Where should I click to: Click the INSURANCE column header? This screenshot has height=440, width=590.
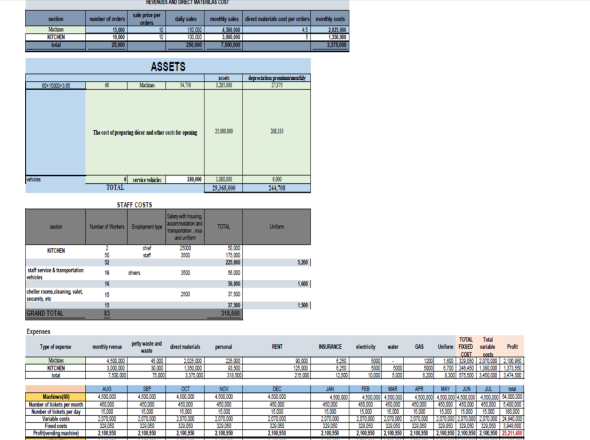coord(330,347)
